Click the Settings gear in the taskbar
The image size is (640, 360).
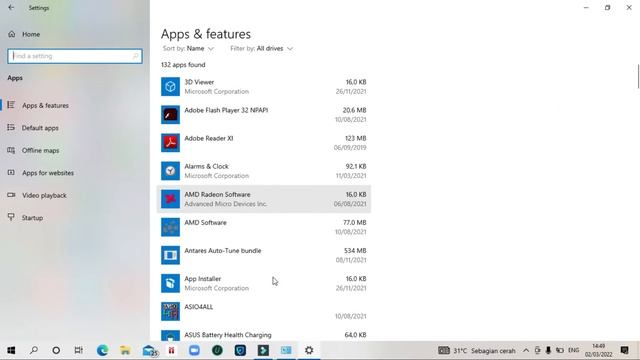pyautogui.click(x=309, y=350)
